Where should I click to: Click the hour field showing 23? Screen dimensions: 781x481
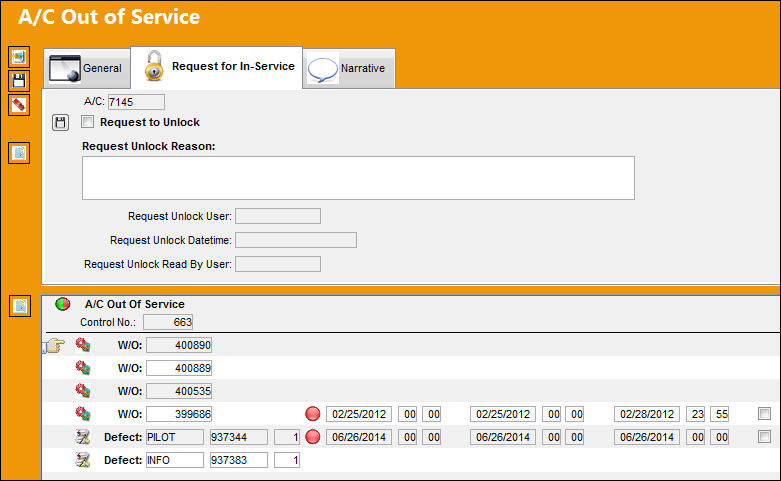696,414
